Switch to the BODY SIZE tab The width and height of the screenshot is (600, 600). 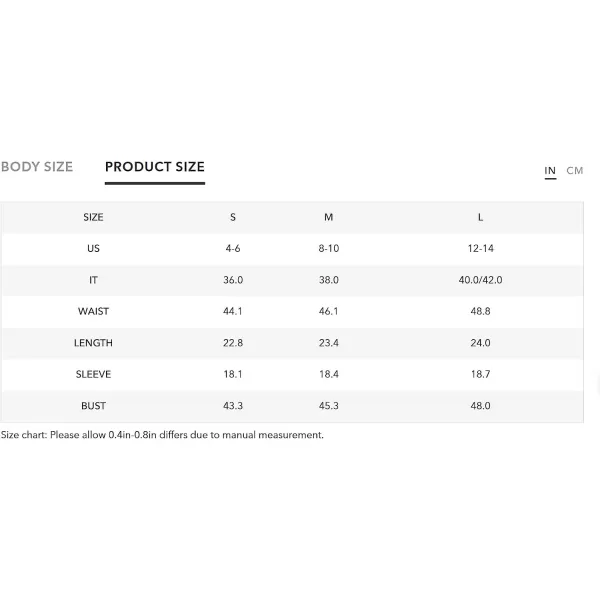click(37, 167)
